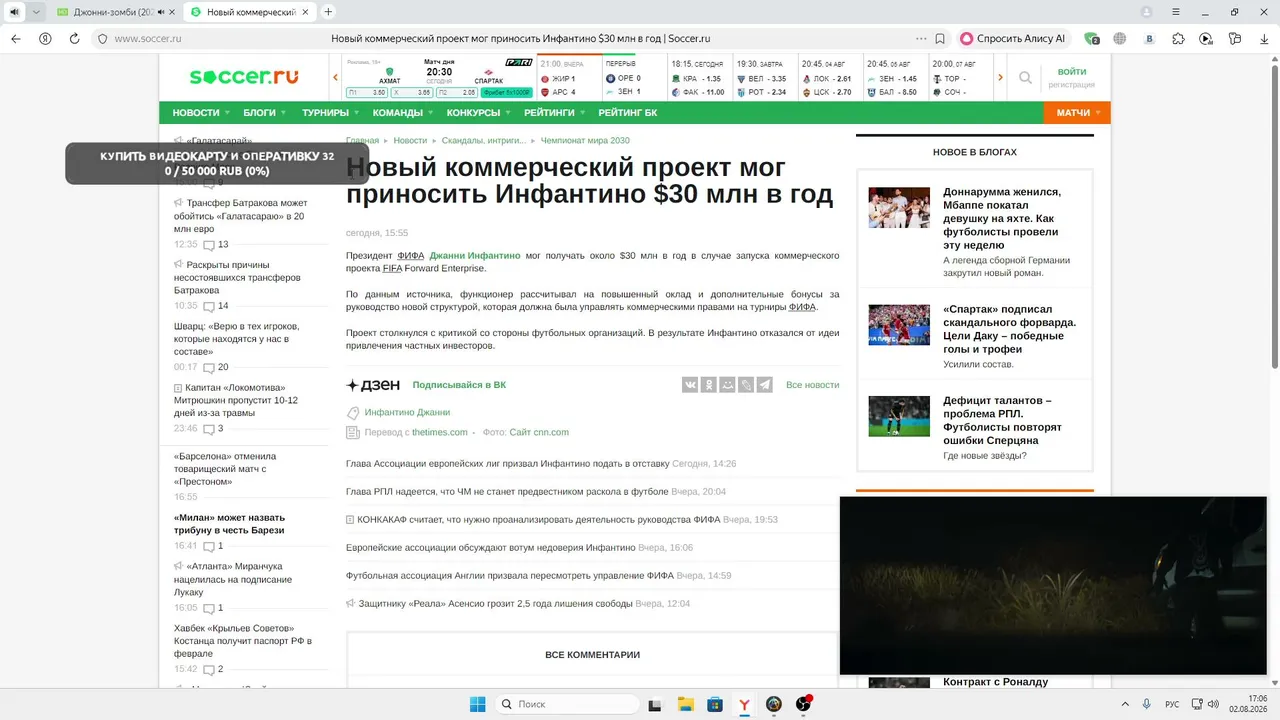Screen dimensions: 1280x720
Task: Show next matches with right ticker arrow
Action: (1000, 77)
